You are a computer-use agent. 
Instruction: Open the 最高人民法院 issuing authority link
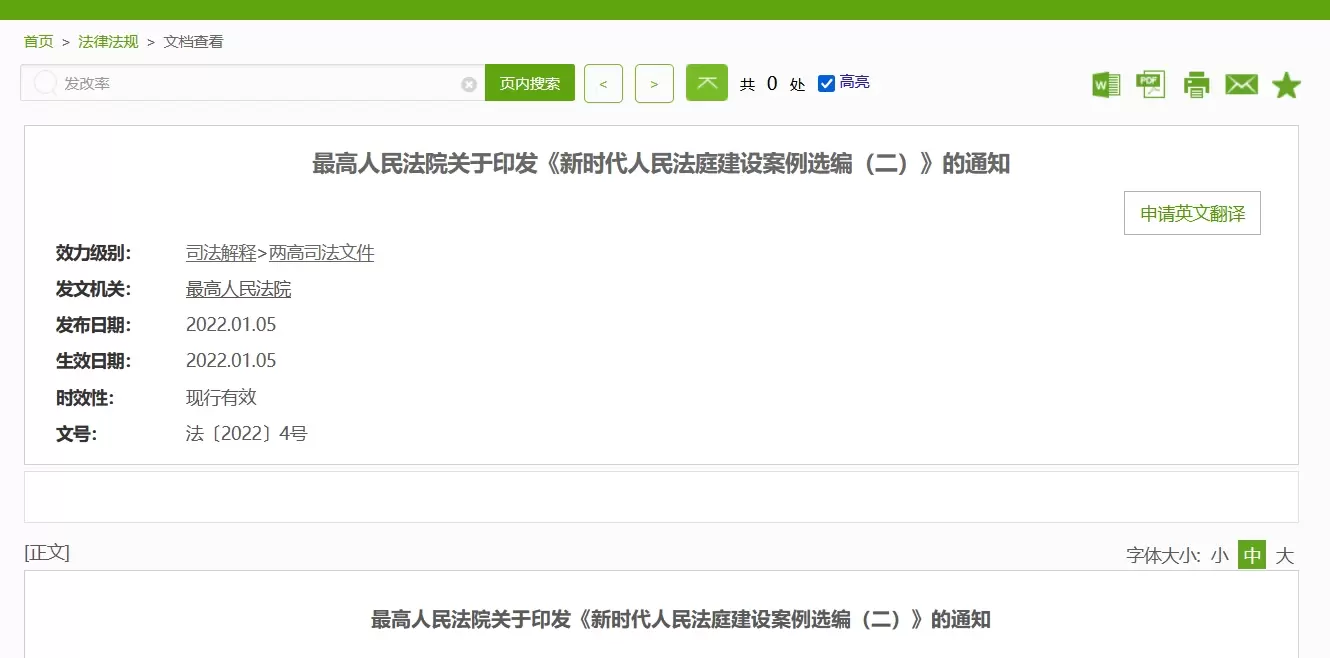(238, 289)
